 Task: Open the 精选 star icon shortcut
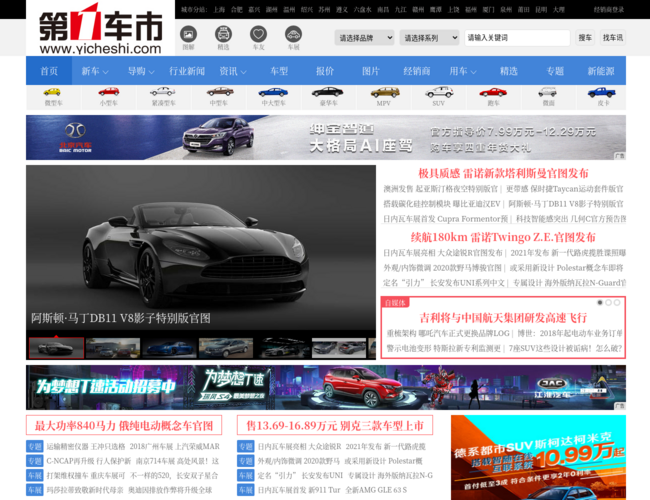pyautogui.click(x=224, y=38)
